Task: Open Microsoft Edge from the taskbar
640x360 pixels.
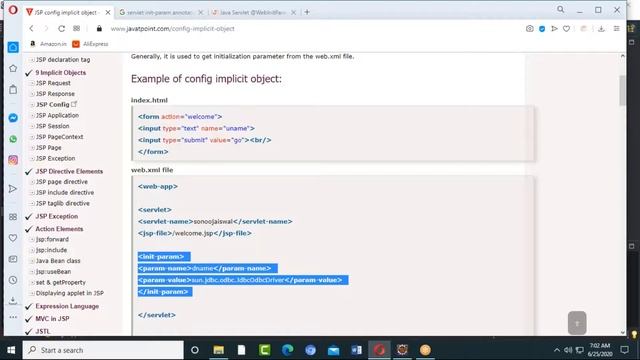Action: coord(287,350)
